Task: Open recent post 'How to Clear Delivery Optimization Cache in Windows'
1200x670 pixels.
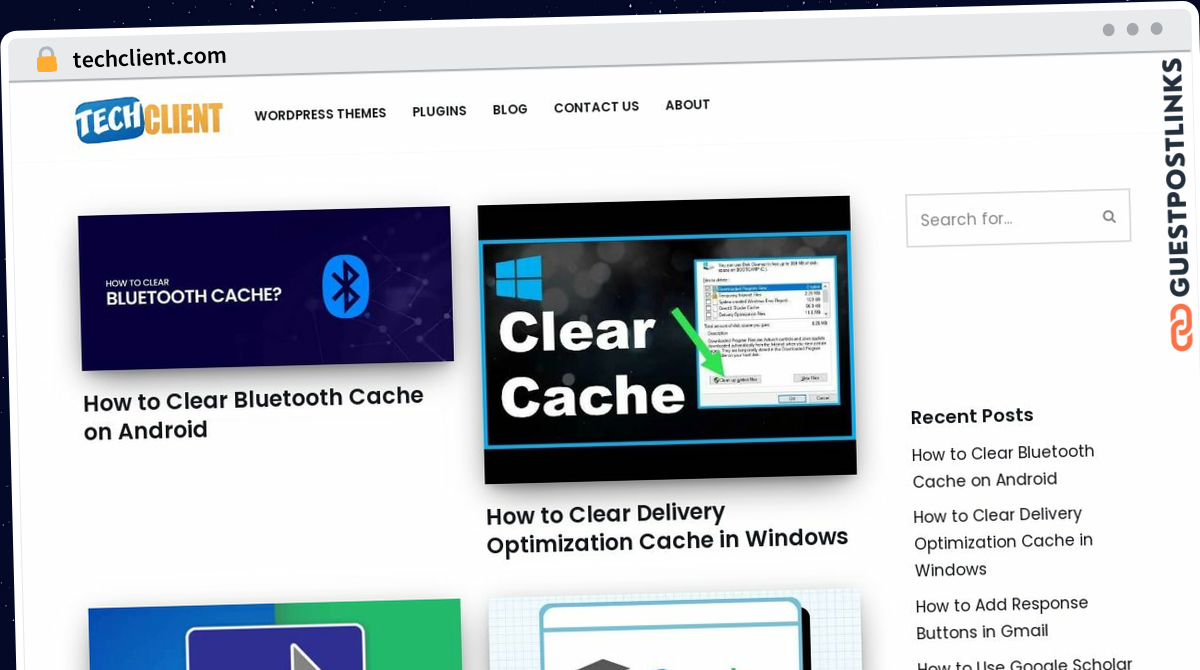Action: (1004, 542)
